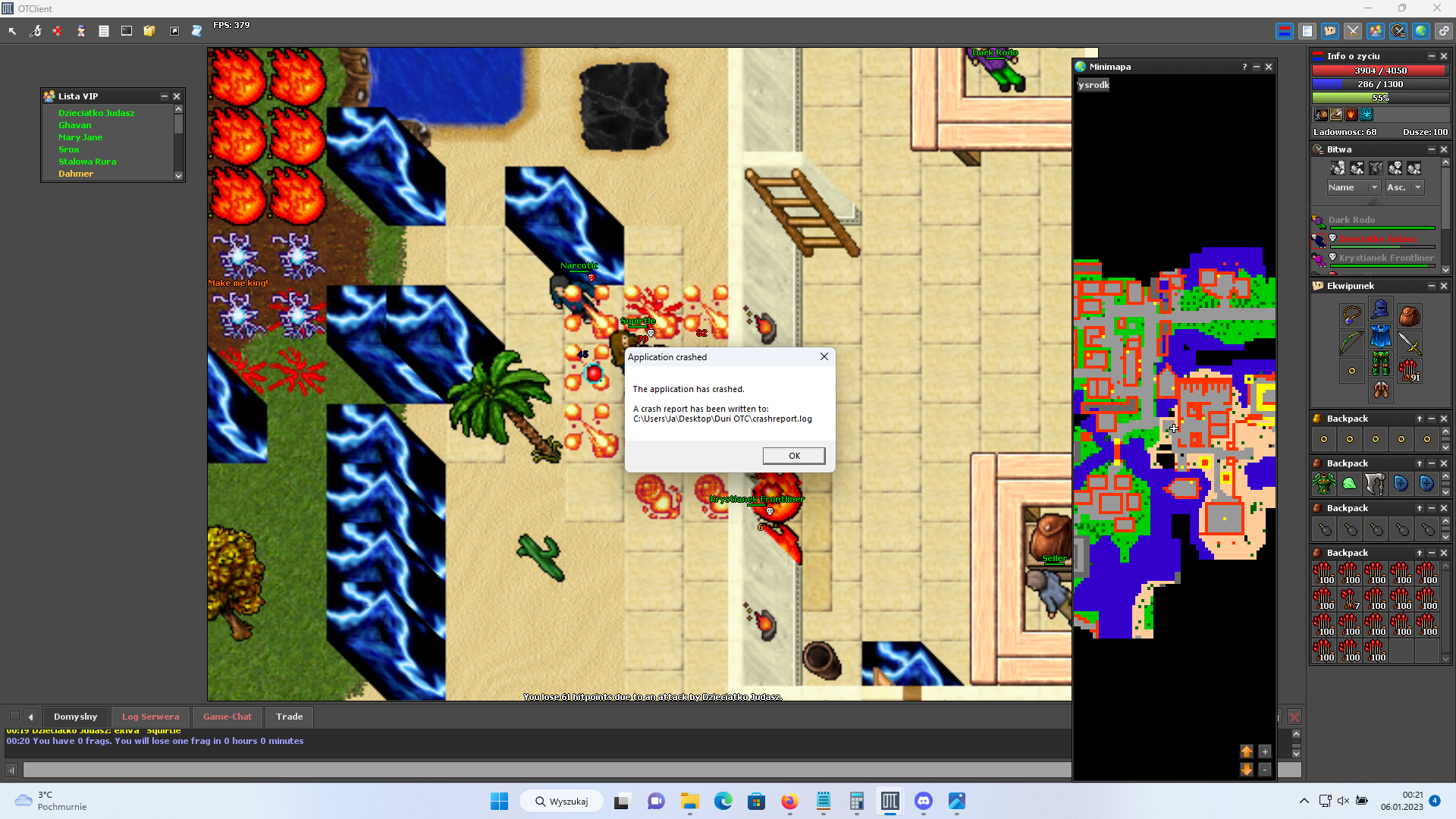The width and height of the screenshot is (1456, 819).
Task: Switch to the Domyslny chat tab
Action: coord(75,717)
